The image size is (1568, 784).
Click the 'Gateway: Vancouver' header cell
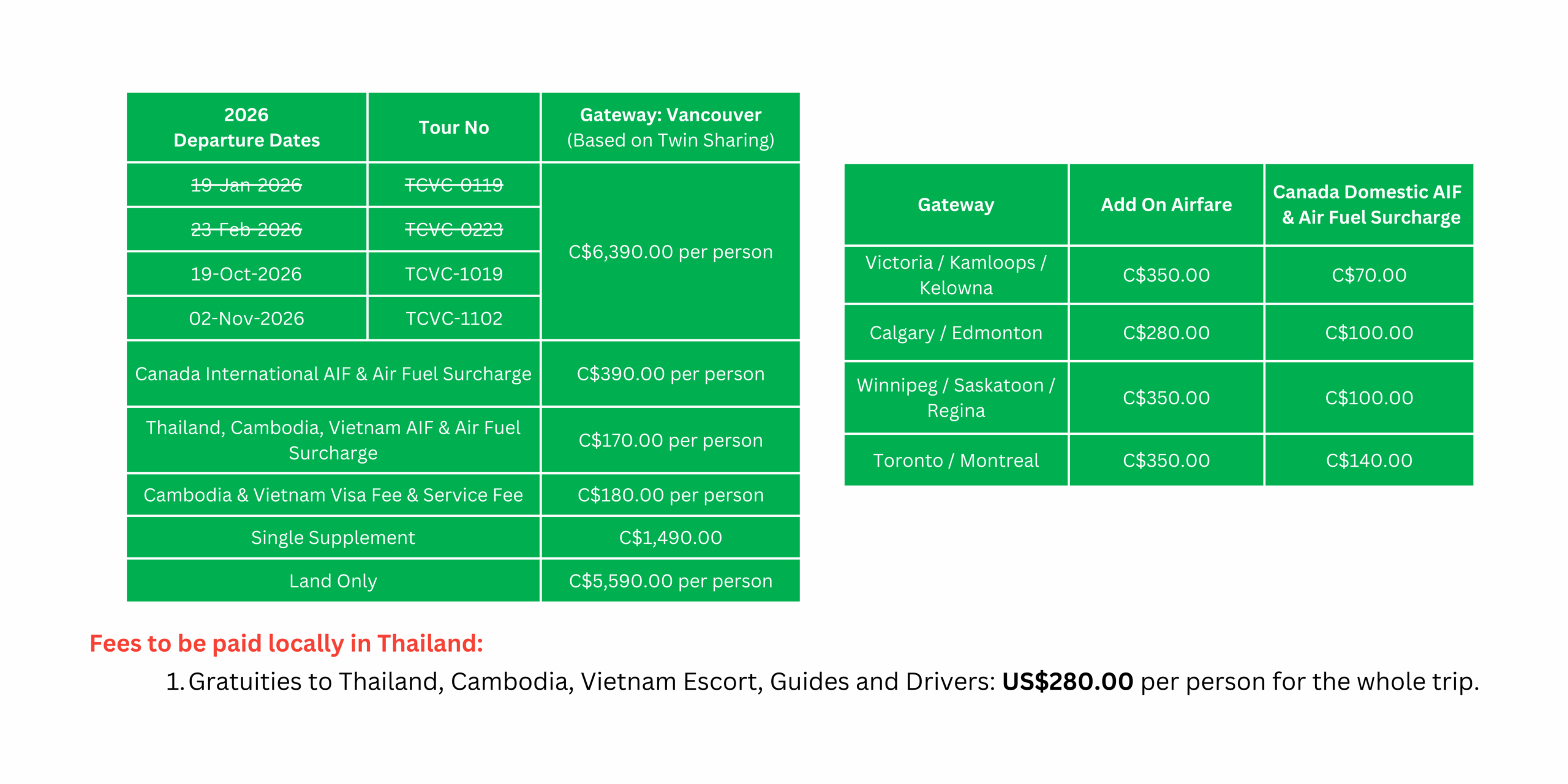[x=670, y=127]
